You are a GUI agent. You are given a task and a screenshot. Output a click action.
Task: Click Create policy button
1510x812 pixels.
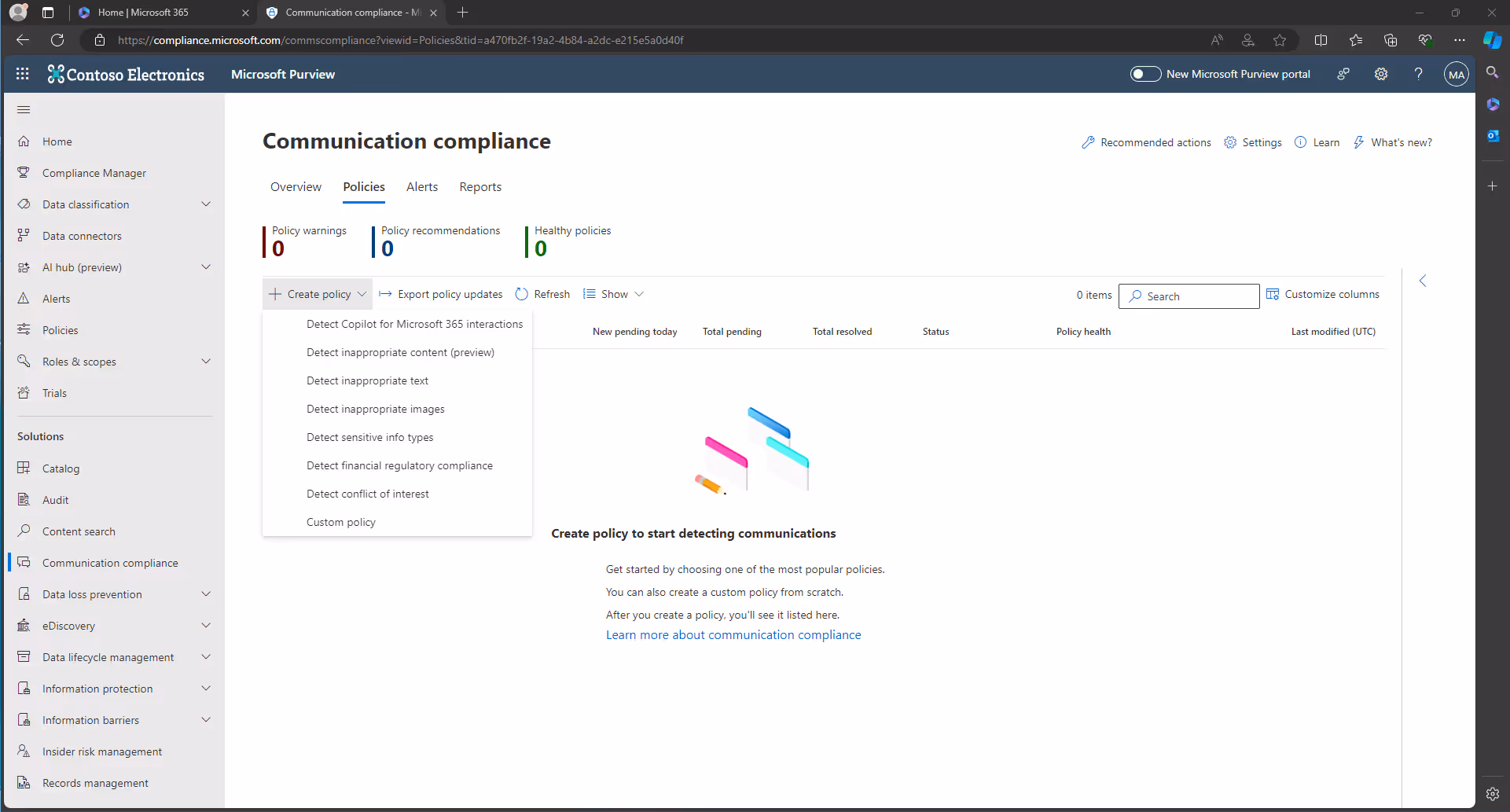318,294
